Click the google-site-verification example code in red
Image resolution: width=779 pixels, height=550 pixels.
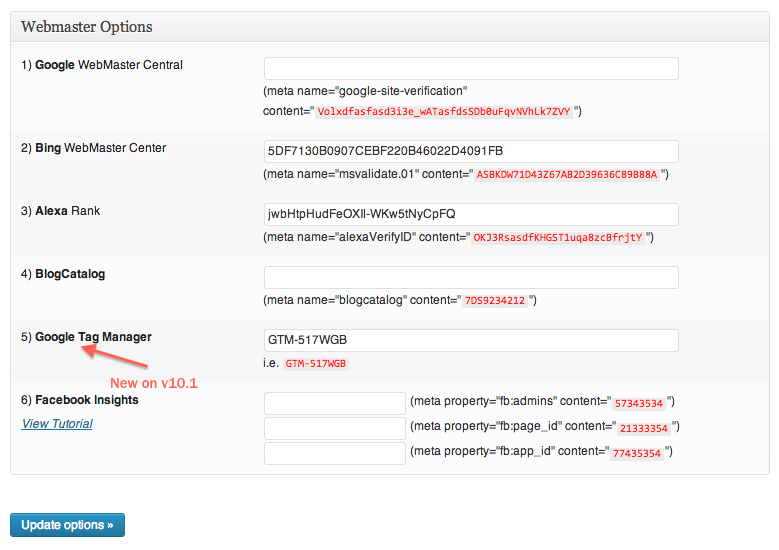coord(444,111)
